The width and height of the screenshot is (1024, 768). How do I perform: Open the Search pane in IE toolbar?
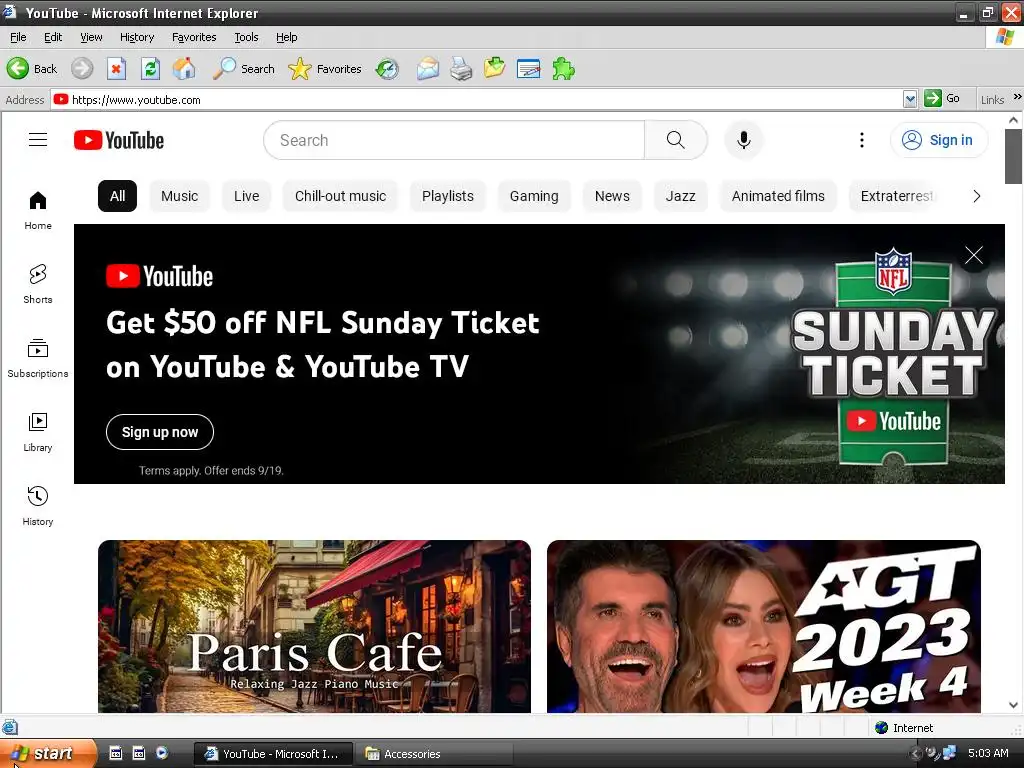pyautogui.click(x=244, y=69)
